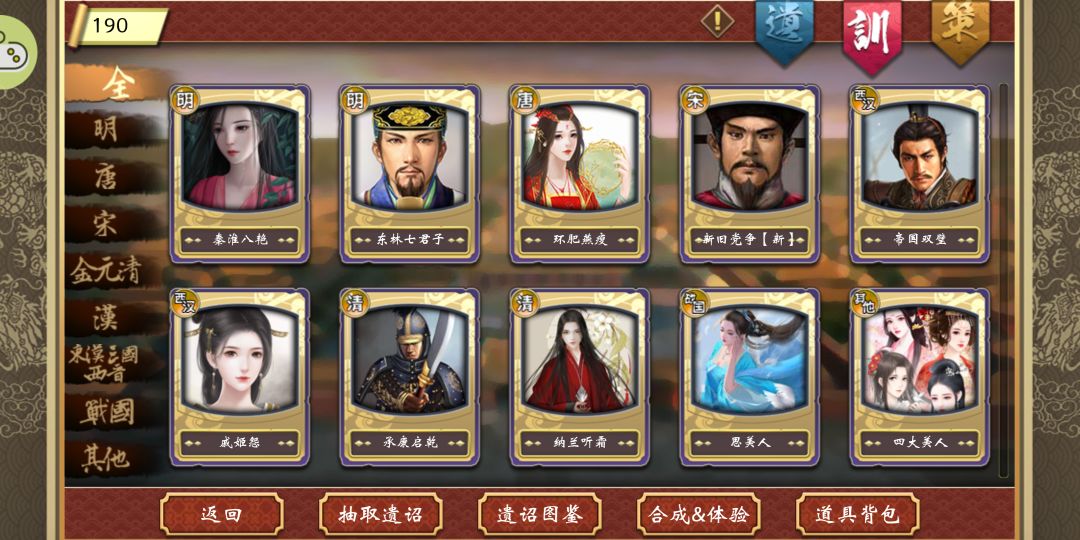Filter cards by 明 dynasty

[x=107, y=129]
